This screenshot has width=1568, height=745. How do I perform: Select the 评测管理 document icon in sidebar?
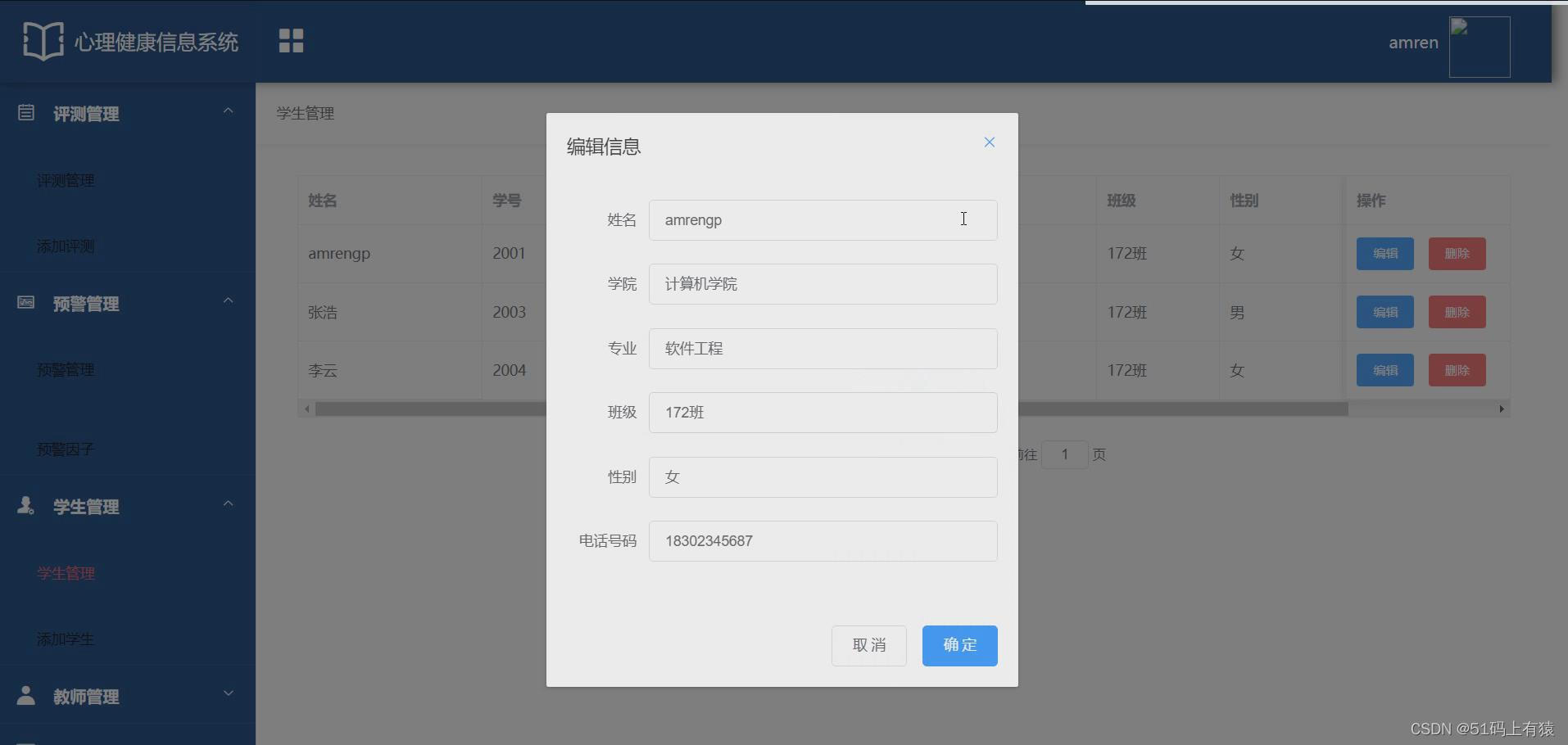click(25, 114)
